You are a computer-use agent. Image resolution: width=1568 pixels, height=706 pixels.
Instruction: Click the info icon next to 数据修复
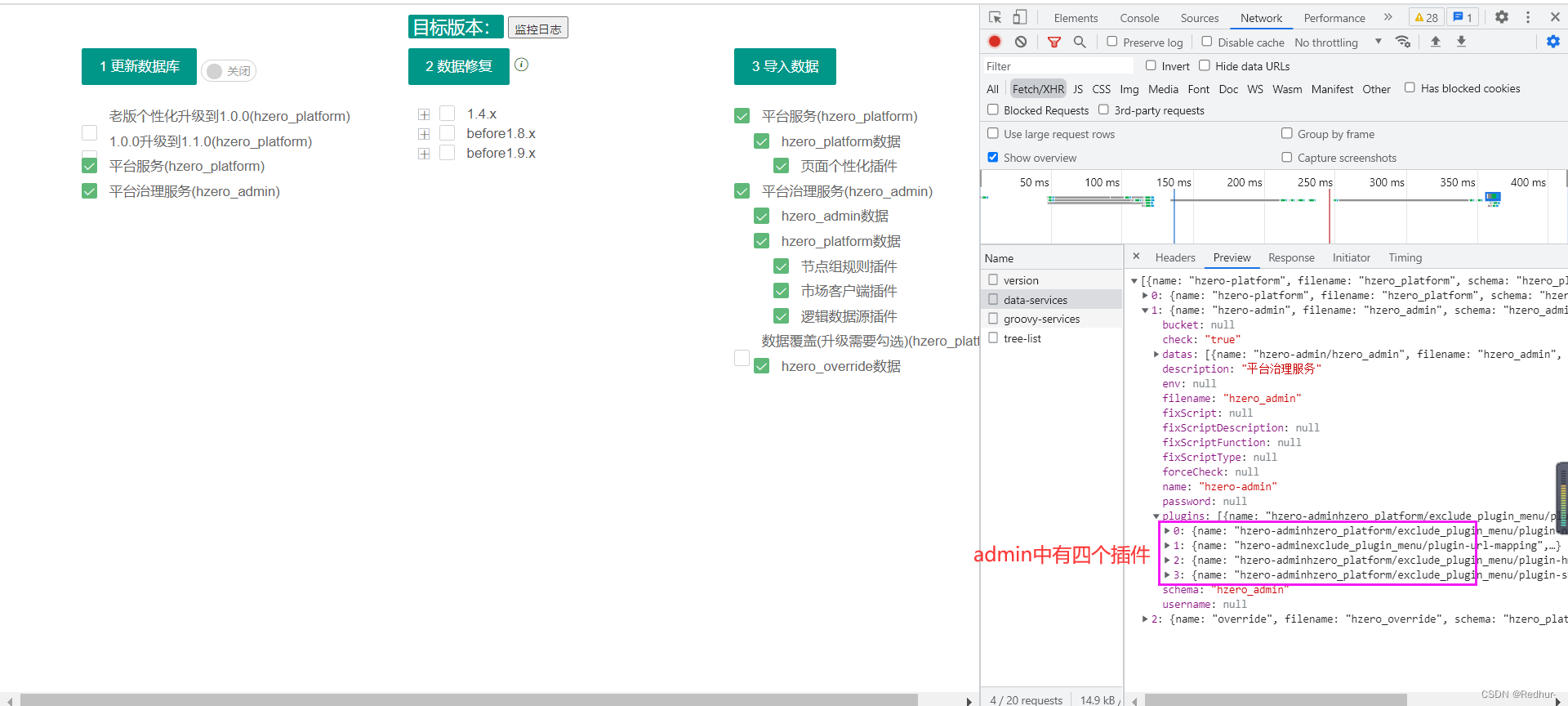click(x=522, y=65)
